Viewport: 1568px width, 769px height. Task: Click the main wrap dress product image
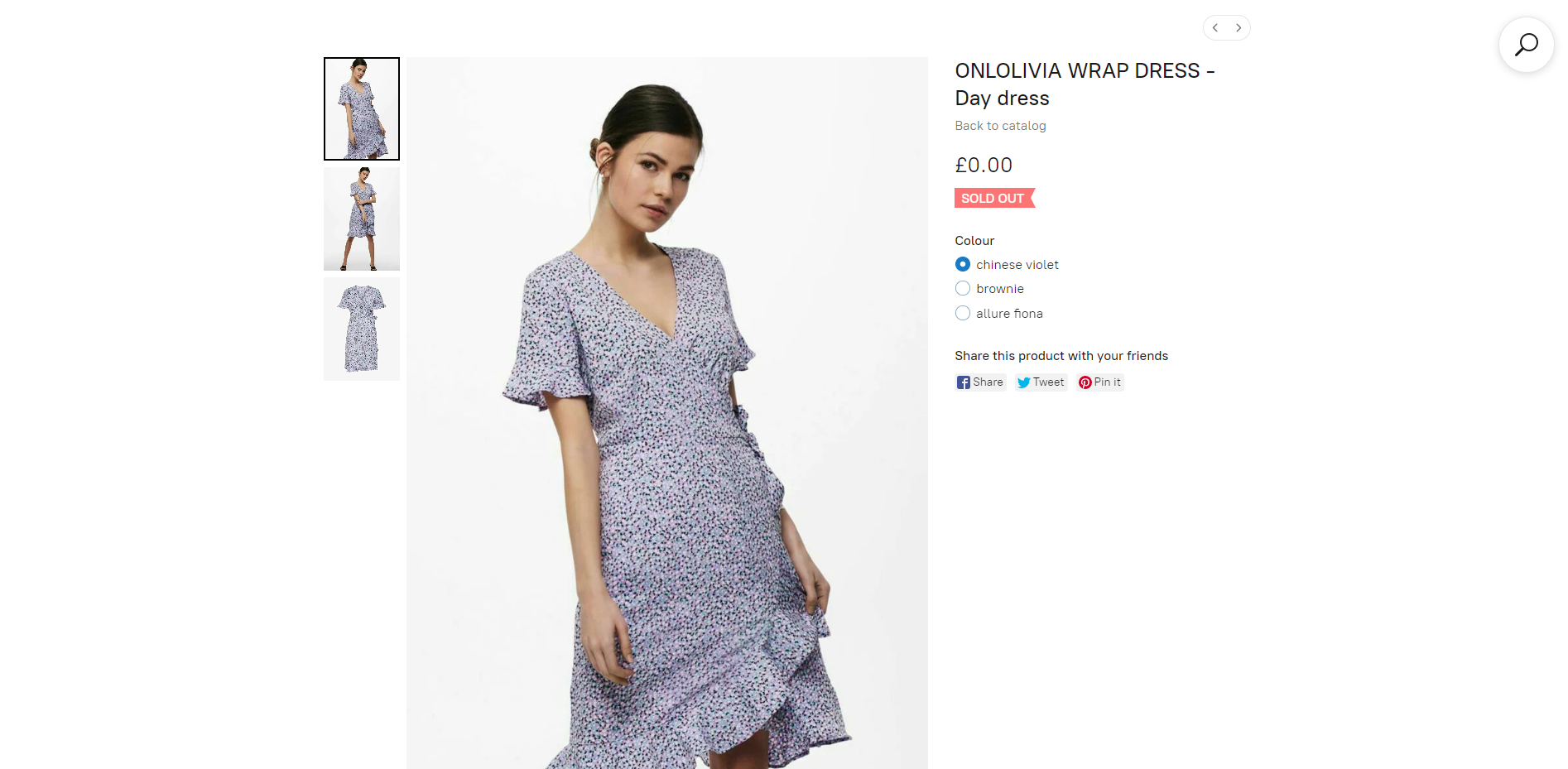667,413
